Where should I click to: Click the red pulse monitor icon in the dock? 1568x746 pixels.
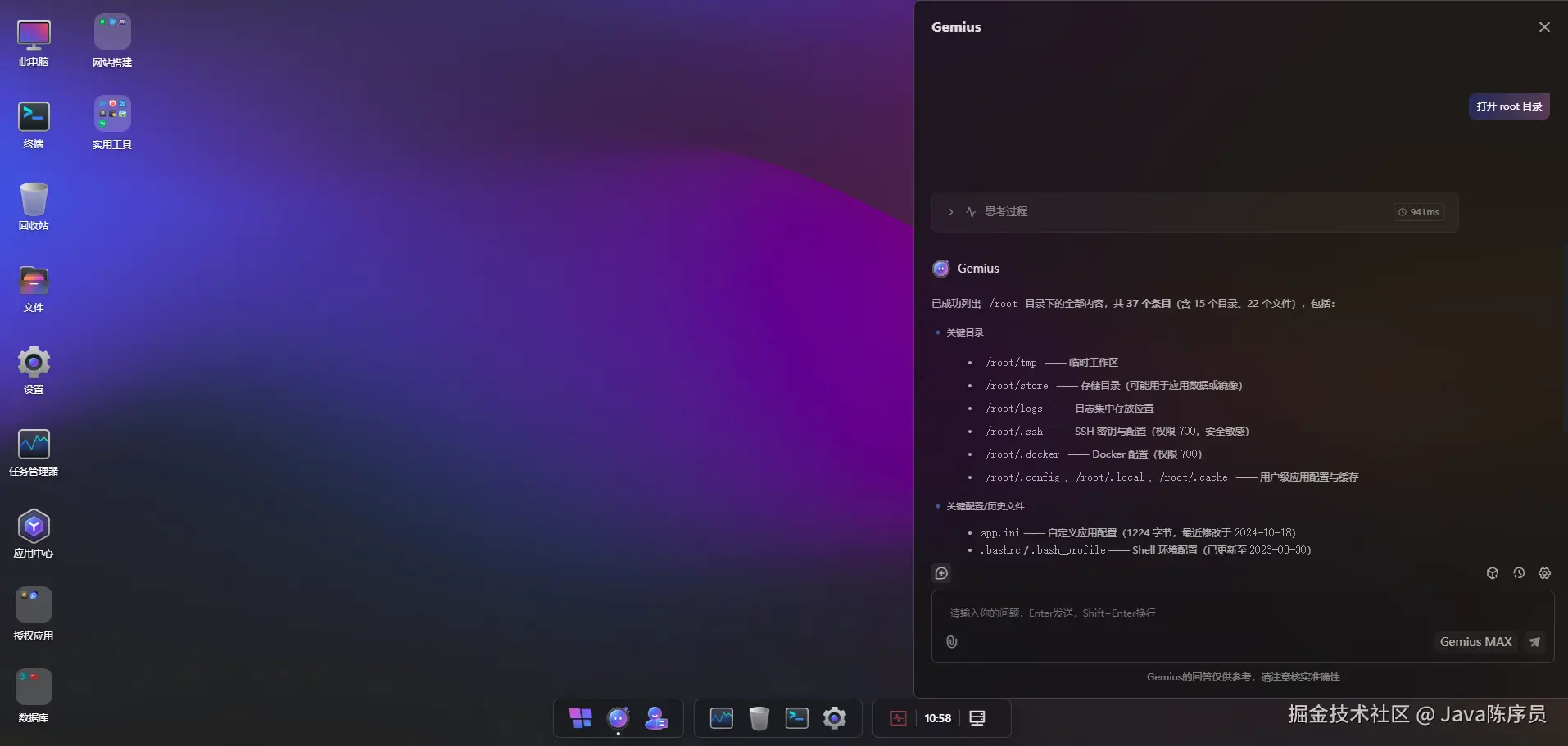[x=899, y=718]
